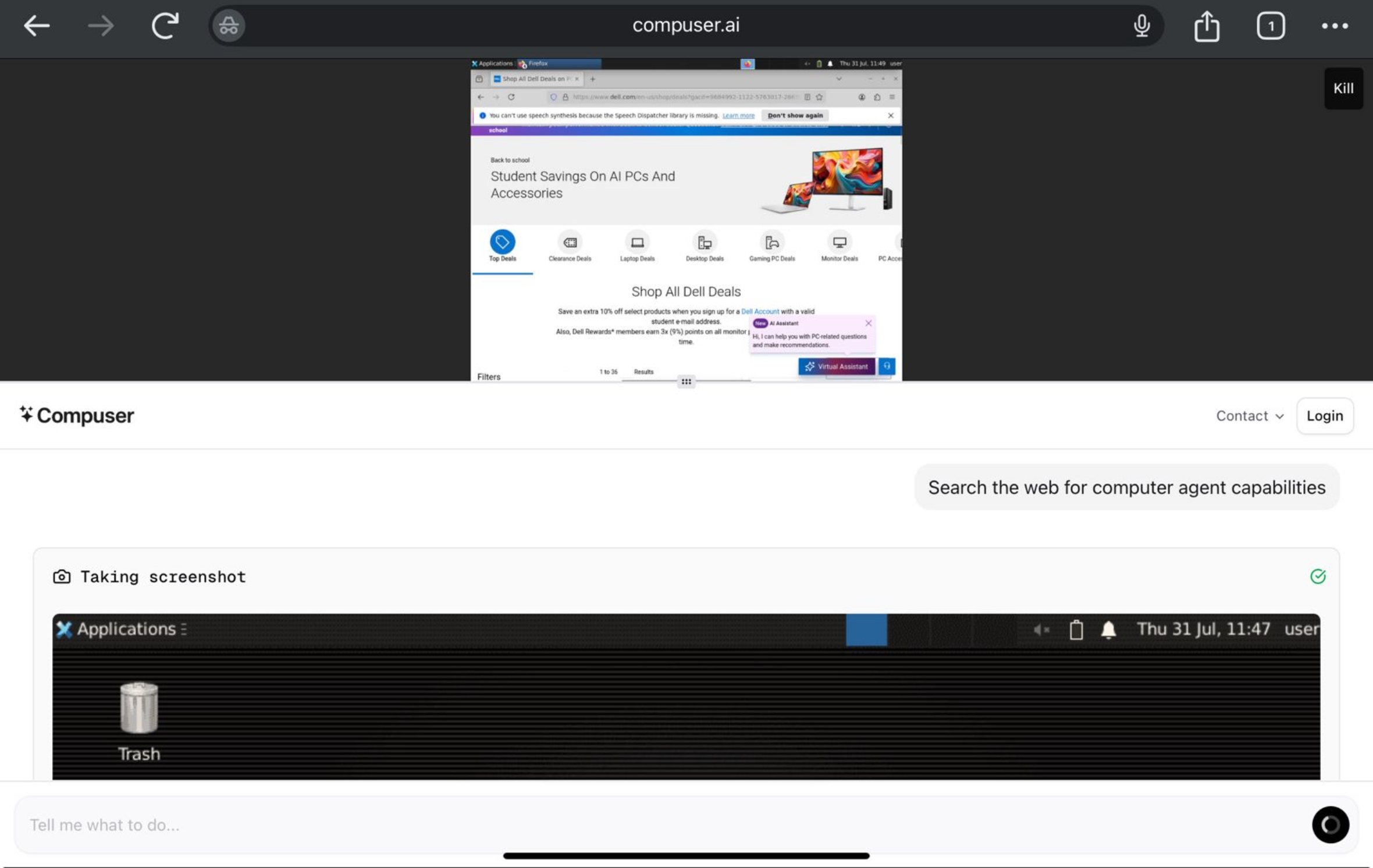This screenshot has width=1373, height=868.
Task: Tap the browser forward arrow
Action: pos(101,26)
